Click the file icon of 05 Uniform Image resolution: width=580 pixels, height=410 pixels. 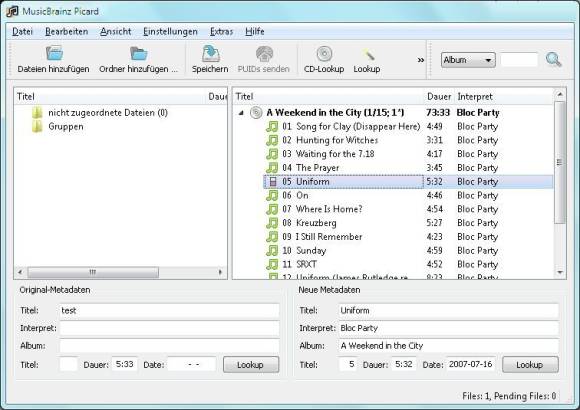(x=273, y=181)
